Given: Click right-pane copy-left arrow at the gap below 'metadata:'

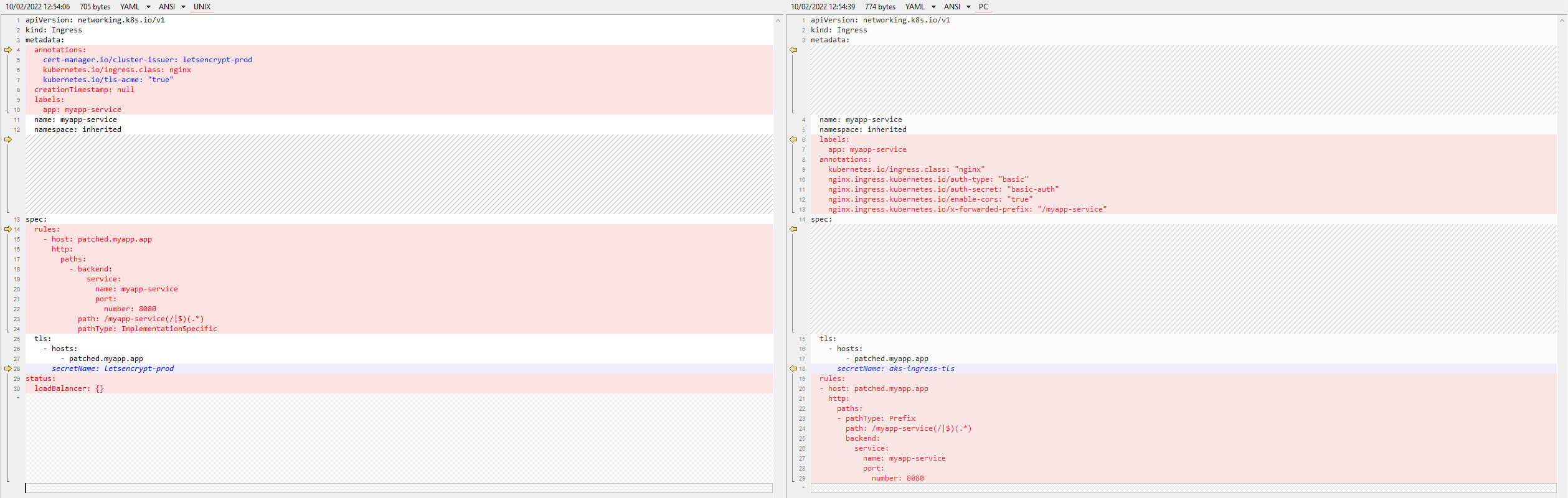Looking at the screenshot, I should 793,50.
